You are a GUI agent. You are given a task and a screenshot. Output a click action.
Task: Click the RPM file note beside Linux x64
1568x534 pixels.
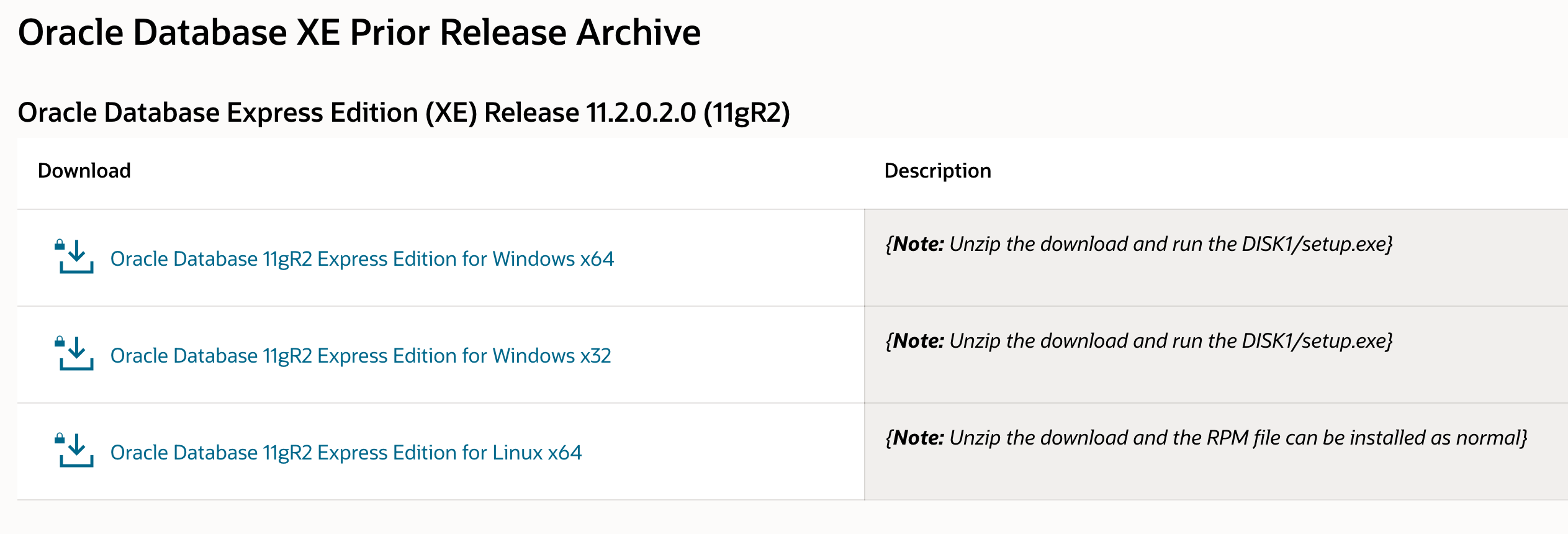[1206, 438]
